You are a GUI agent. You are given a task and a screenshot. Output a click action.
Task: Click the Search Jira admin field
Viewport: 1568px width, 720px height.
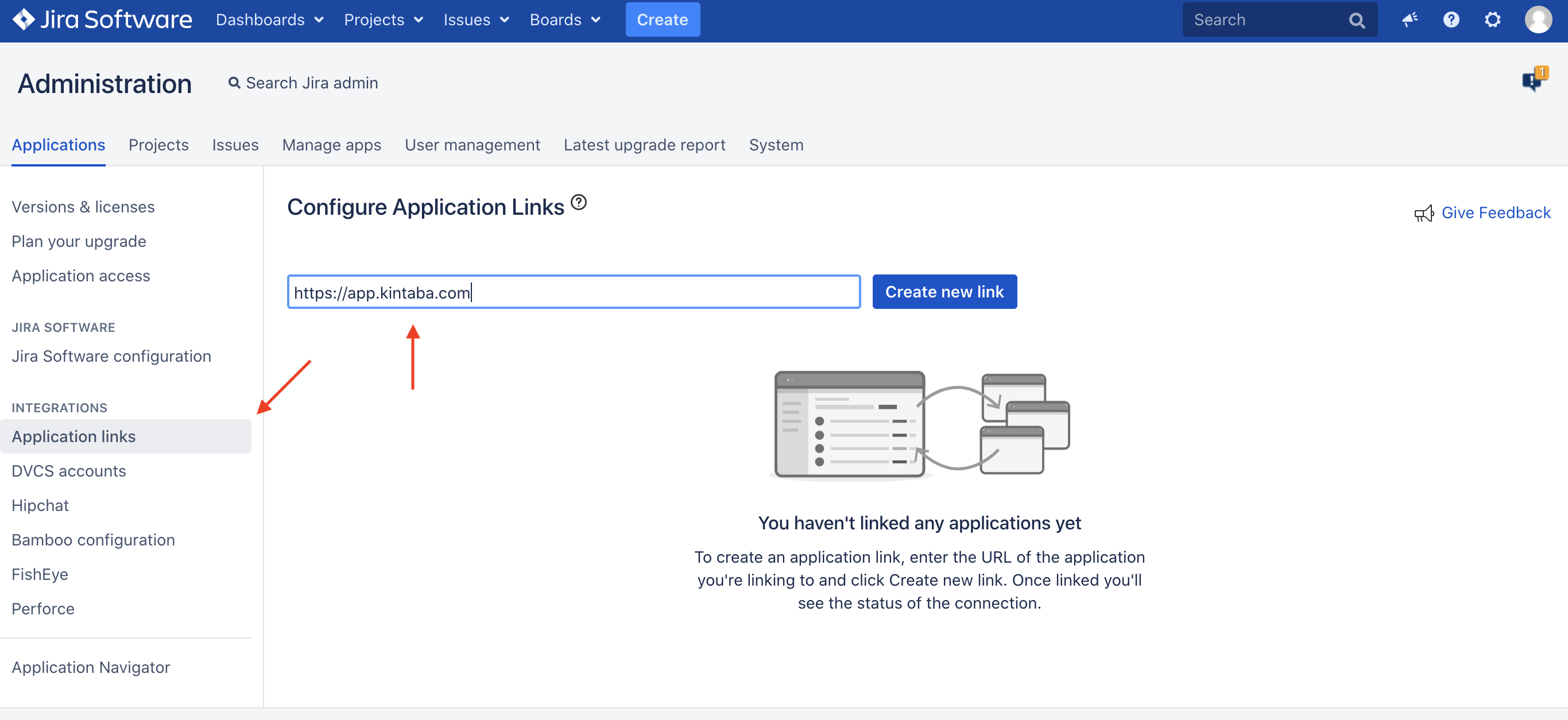[311, 83]
